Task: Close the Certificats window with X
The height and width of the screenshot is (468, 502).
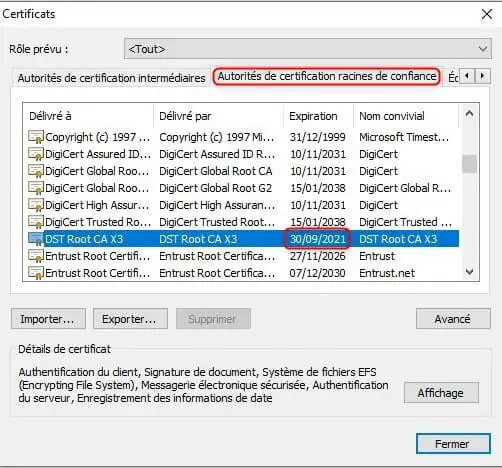Action: click(x=487, y=14)
